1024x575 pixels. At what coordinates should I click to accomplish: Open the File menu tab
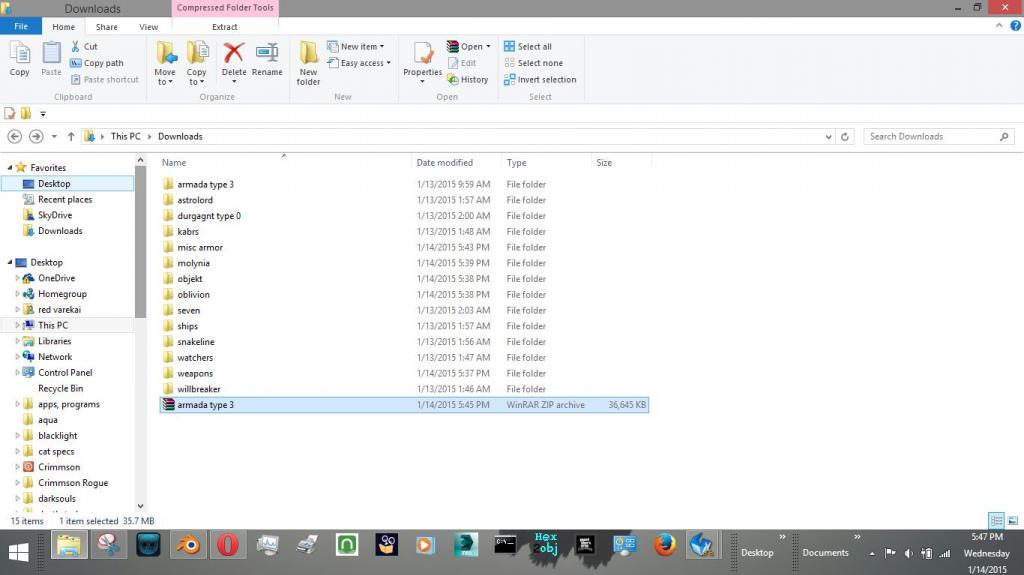tap(21, 26)
